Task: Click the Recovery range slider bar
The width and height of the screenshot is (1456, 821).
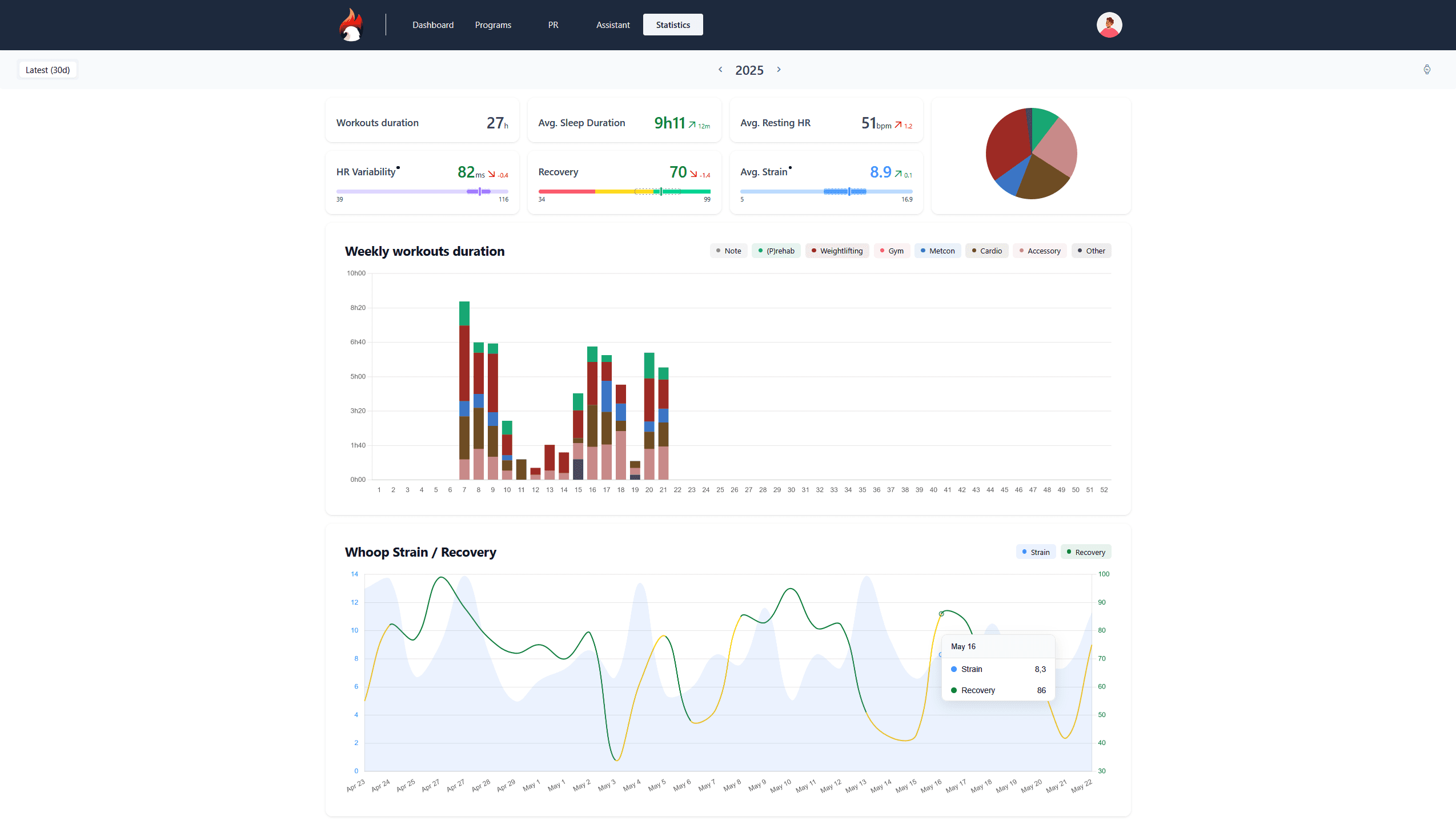Action: [x=624, y=192]
